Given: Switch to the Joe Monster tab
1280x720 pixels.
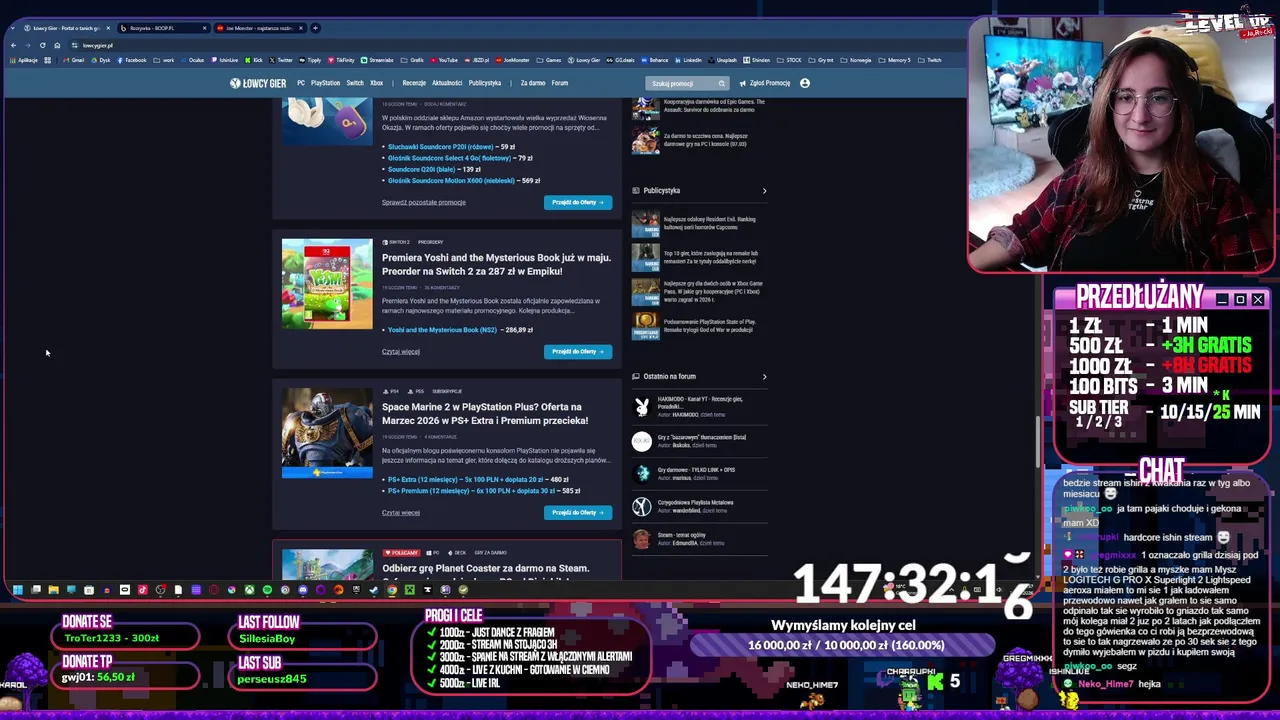Looking at the screenshot, I should coord(260,28).
